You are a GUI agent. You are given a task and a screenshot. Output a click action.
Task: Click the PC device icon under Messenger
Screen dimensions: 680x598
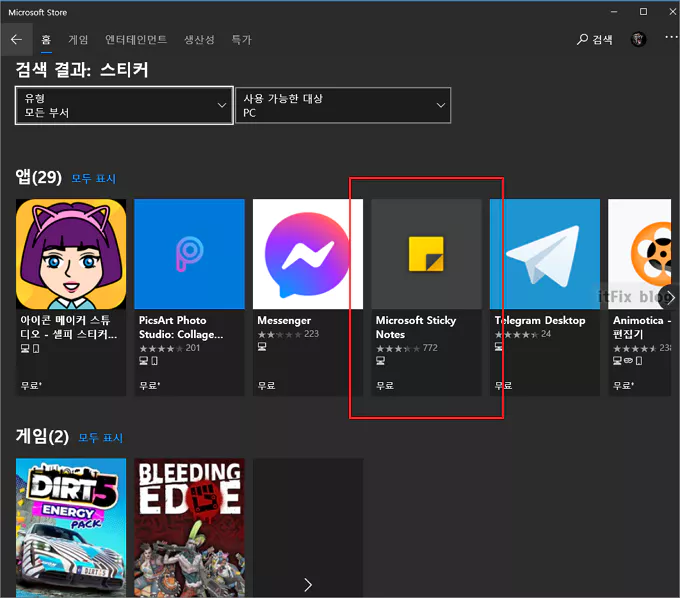pyautogui.click(x=262, y=346)
